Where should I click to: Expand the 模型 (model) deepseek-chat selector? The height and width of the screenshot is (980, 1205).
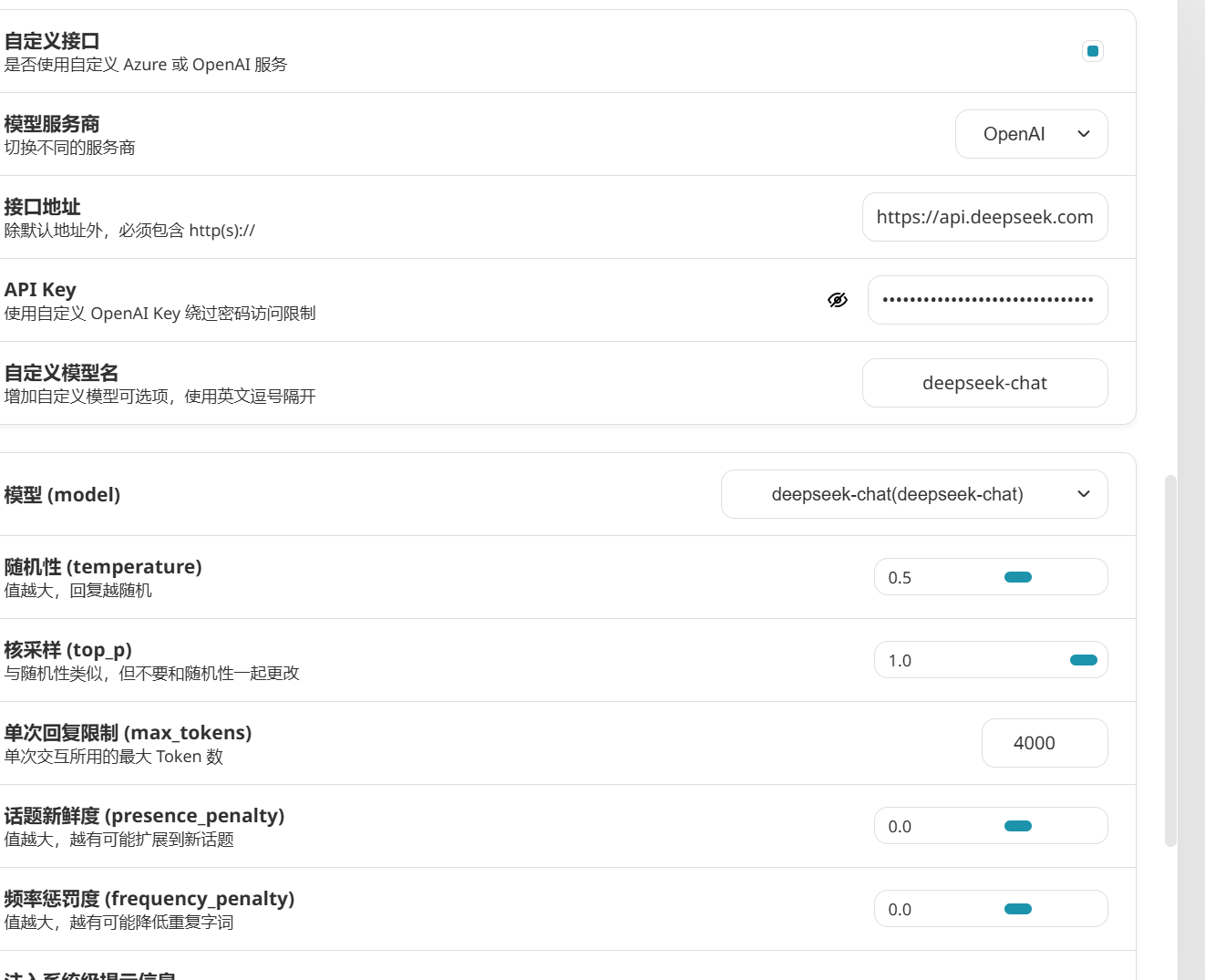tap(914, 494)
